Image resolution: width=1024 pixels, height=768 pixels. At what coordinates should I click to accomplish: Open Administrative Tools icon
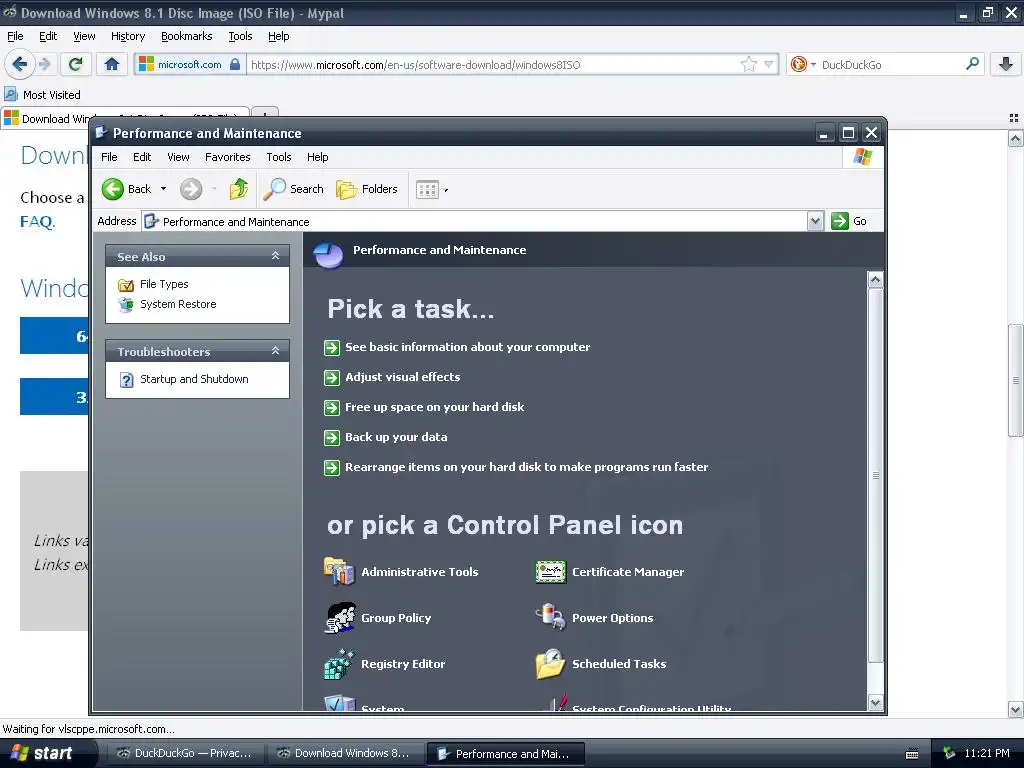pos(338,572)
